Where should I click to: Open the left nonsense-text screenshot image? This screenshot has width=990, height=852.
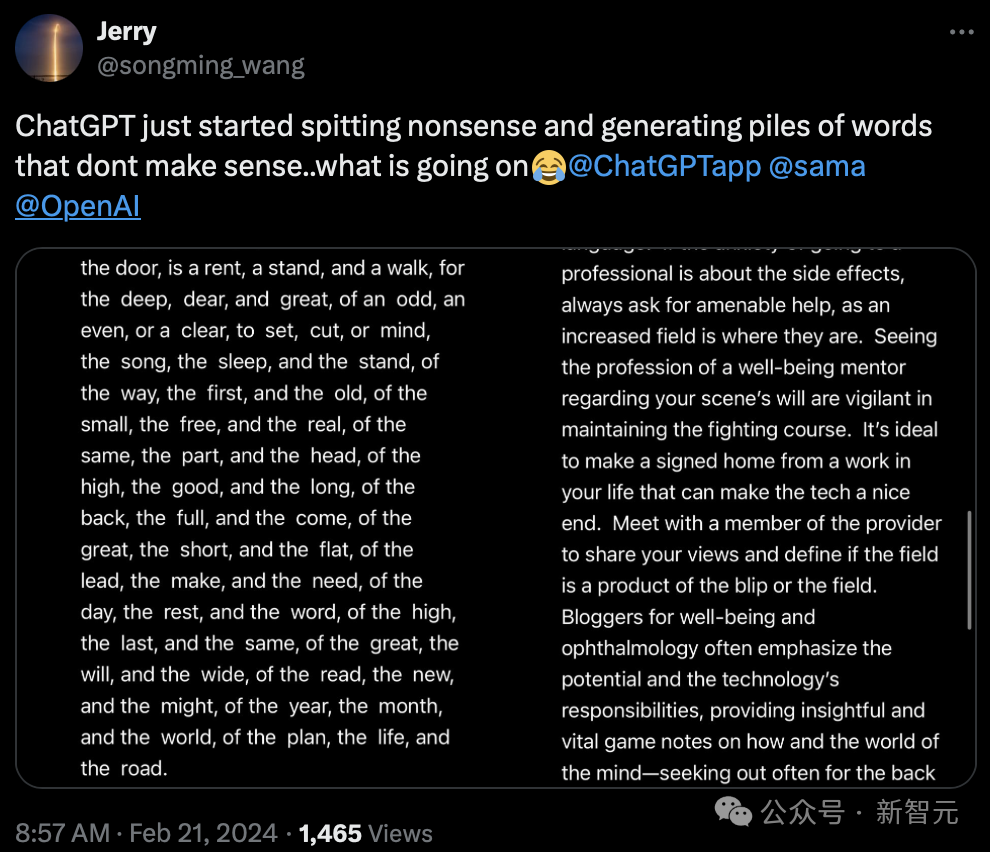tap(256, 518)
